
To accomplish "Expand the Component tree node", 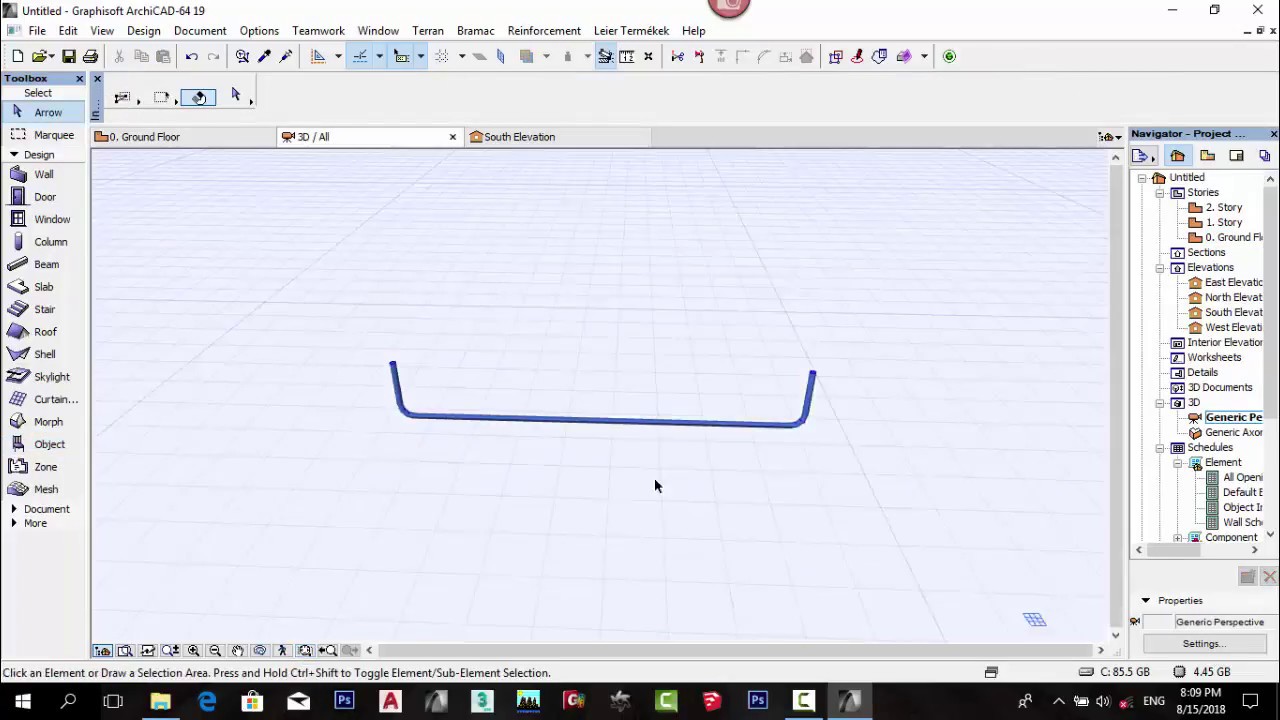I will tap(1178, 538).
